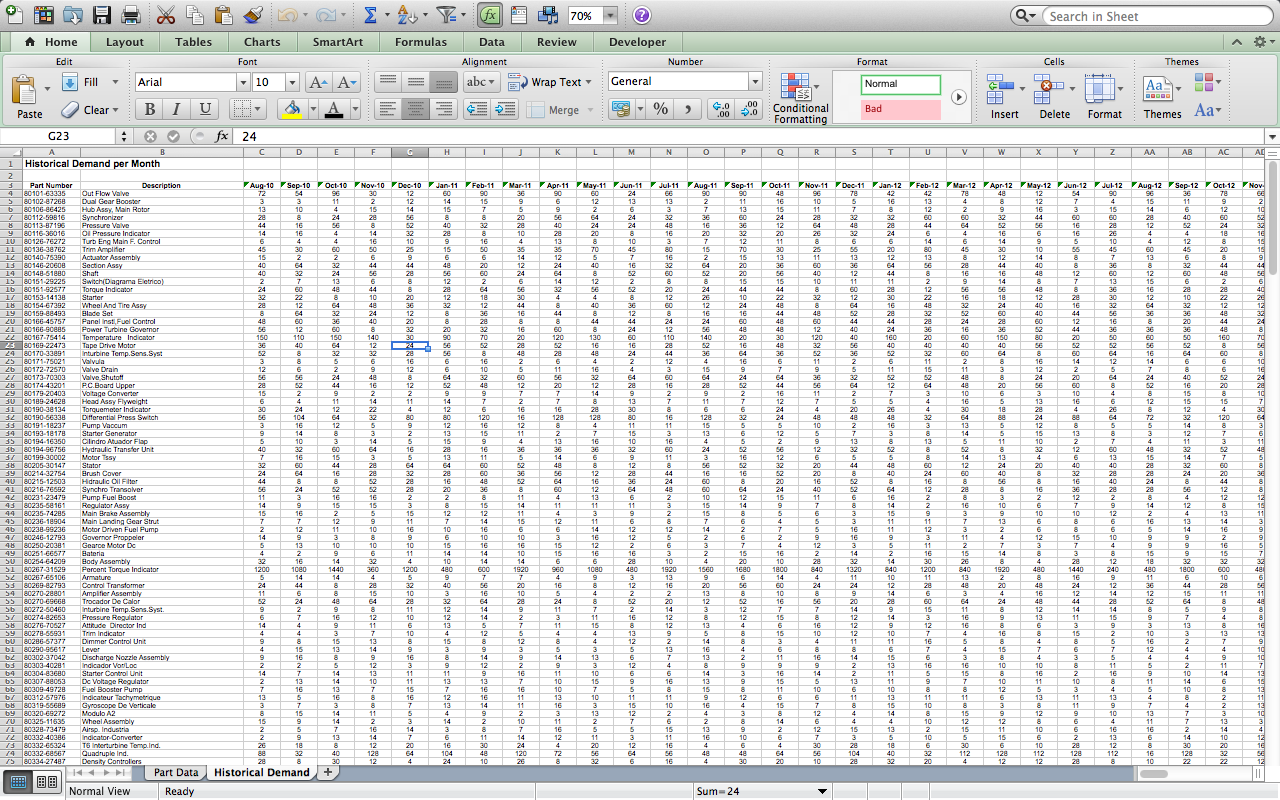This screenshot has width=1280, height=800.
Task: Click the AutoSum sigma icon
Action: 370,16
